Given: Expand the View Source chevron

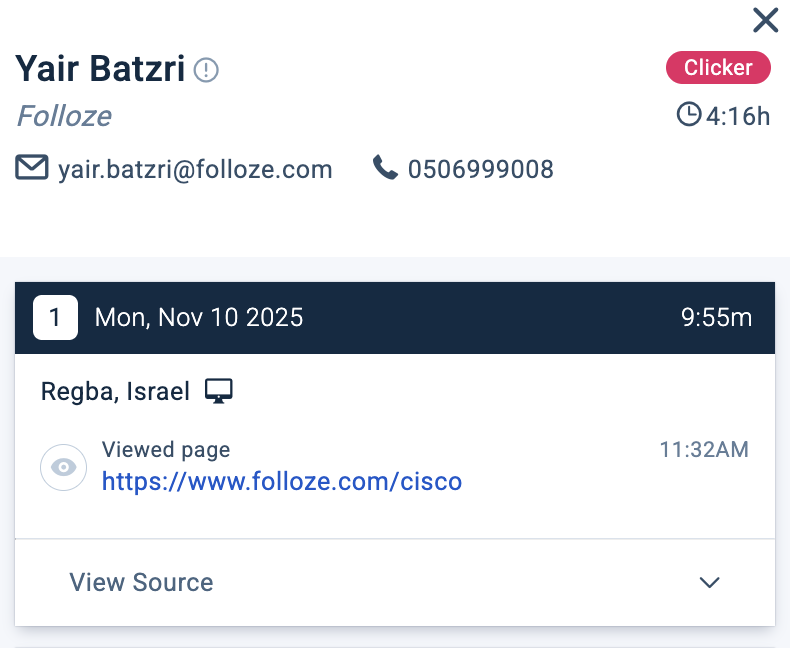Looking at the screenshot, I should [710, 583].
